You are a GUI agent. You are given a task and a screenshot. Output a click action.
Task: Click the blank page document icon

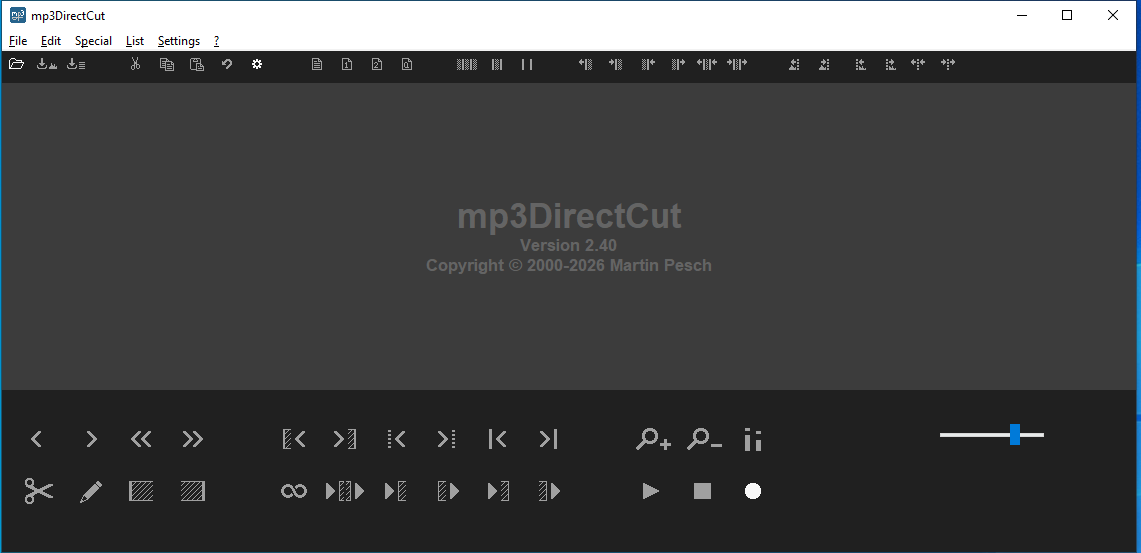coord(317,64)
